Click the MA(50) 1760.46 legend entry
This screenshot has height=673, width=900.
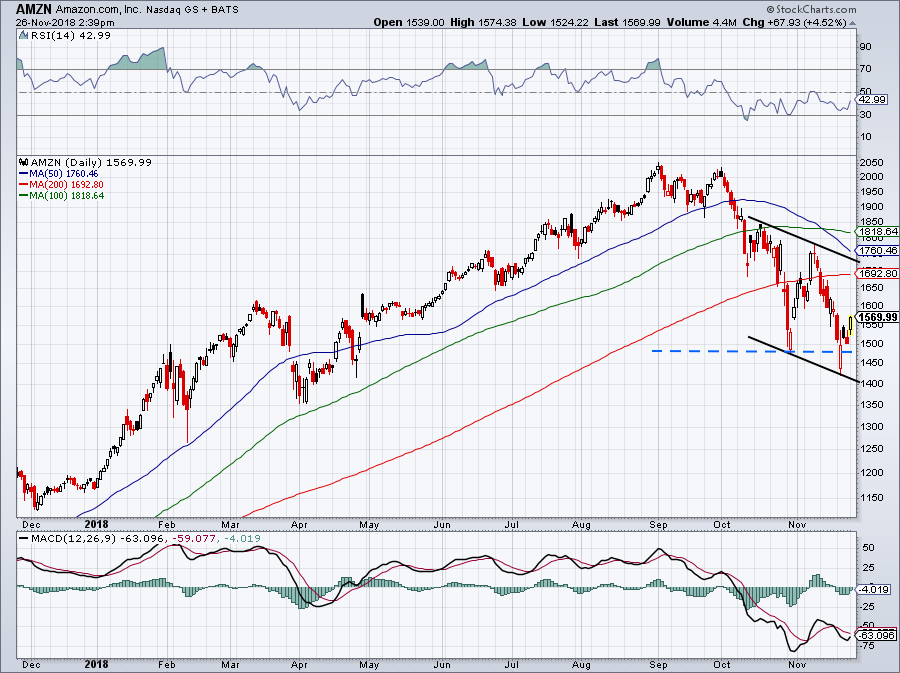pos(64,173)
